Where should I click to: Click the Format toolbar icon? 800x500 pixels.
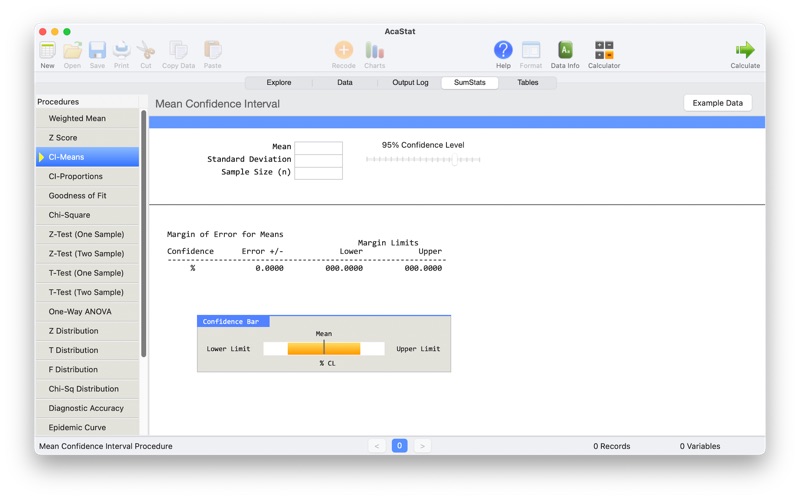point(531,51)
